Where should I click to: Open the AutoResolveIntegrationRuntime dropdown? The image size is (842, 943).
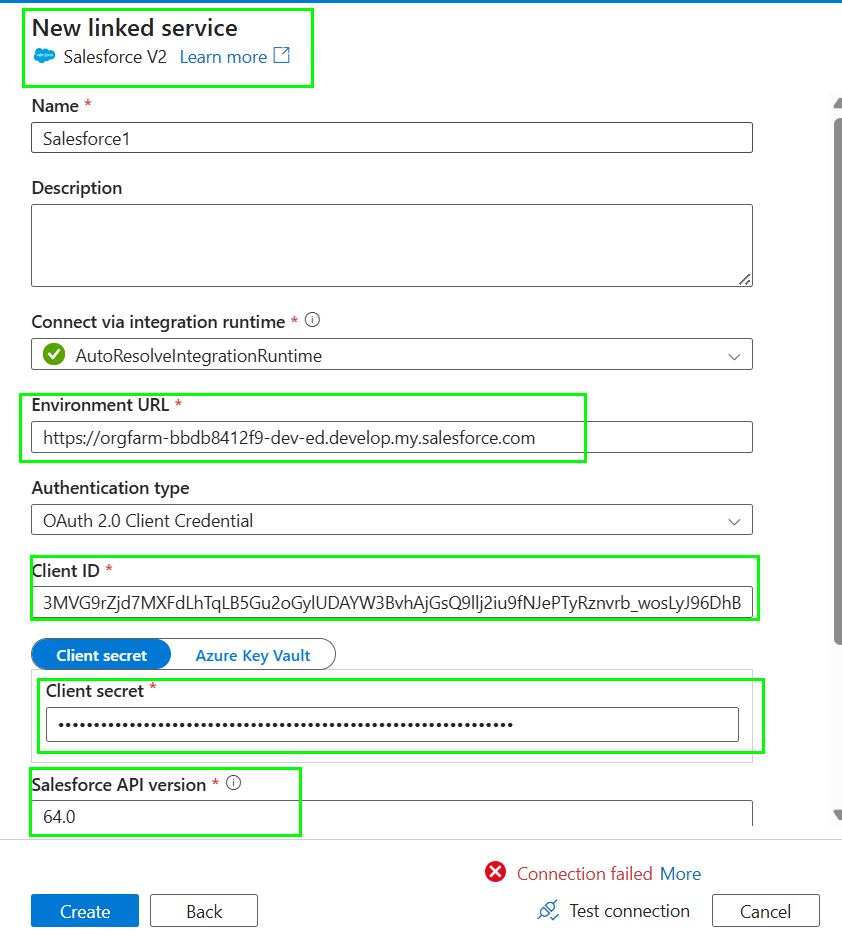pyautogui.click(x=392, y=354)
